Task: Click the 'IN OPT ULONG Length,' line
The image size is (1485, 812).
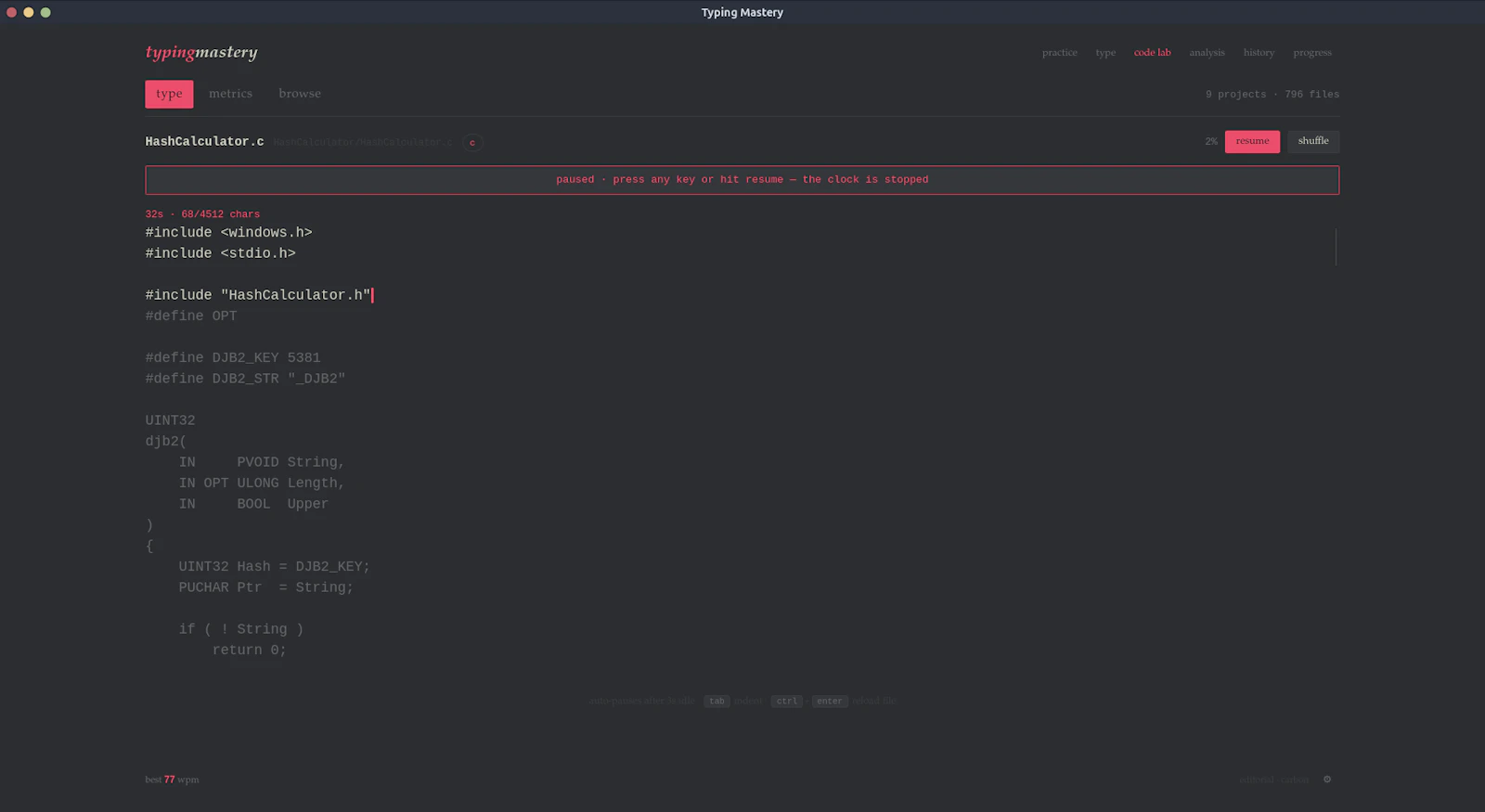Action: 262,483
